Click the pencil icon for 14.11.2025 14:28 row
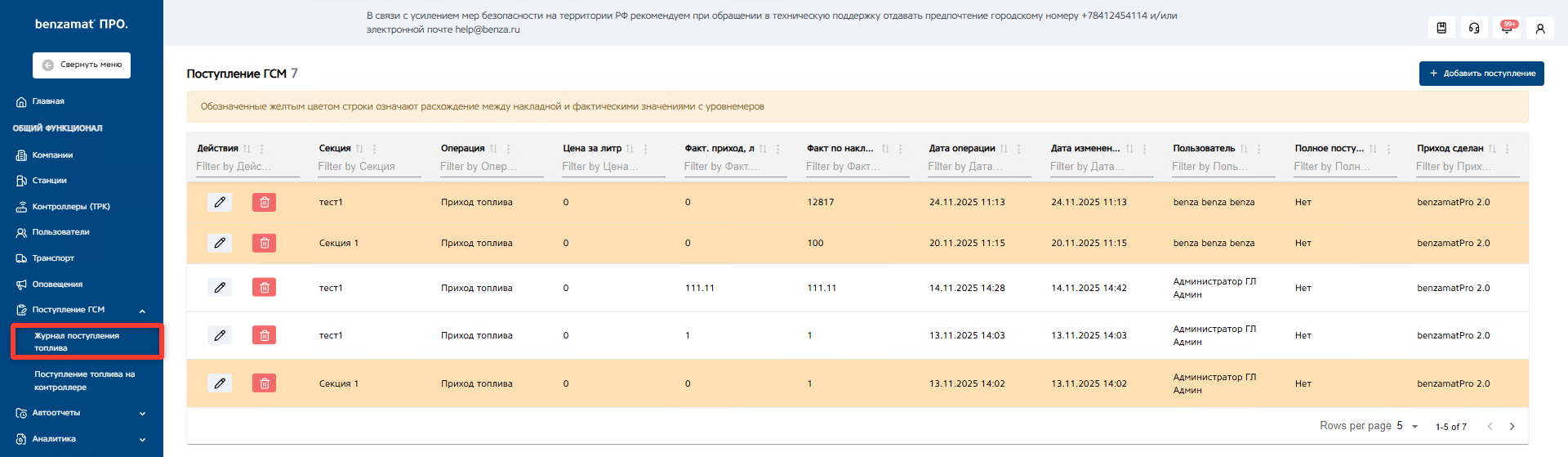 pyautogui.click(x=220, y=288)
